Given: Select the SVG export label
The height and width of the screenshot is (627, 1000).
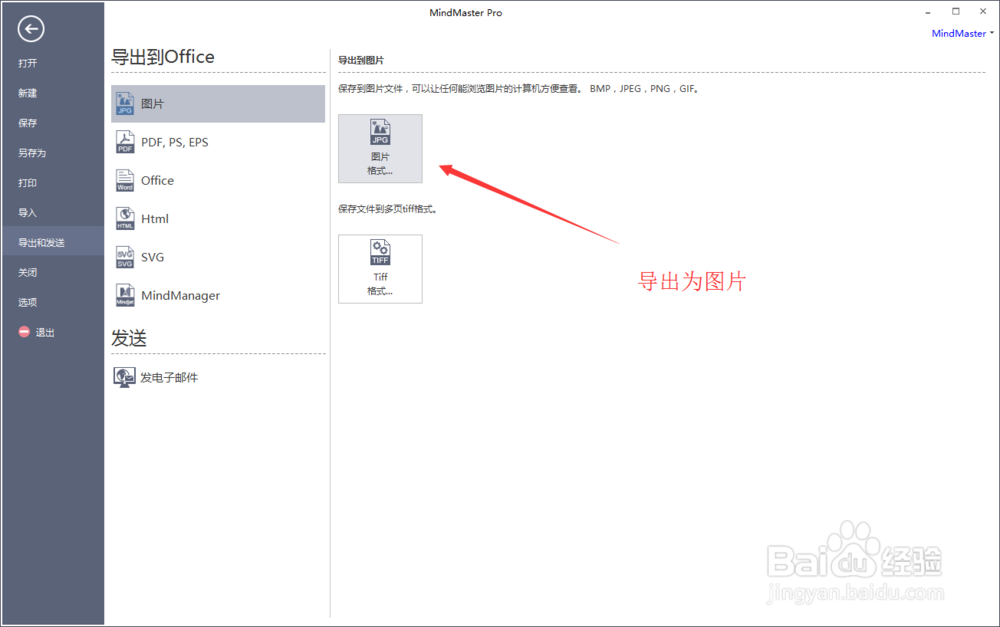Looking at the screenshot, I should (152, 257).
